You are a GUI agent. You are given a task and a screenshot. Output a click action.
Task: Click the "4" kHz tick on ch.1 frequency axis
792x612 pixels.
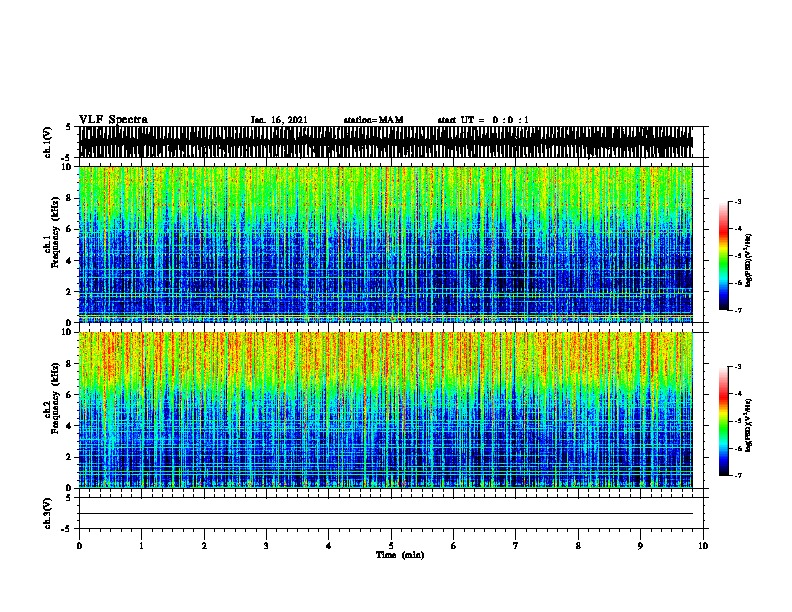(69, 261)
